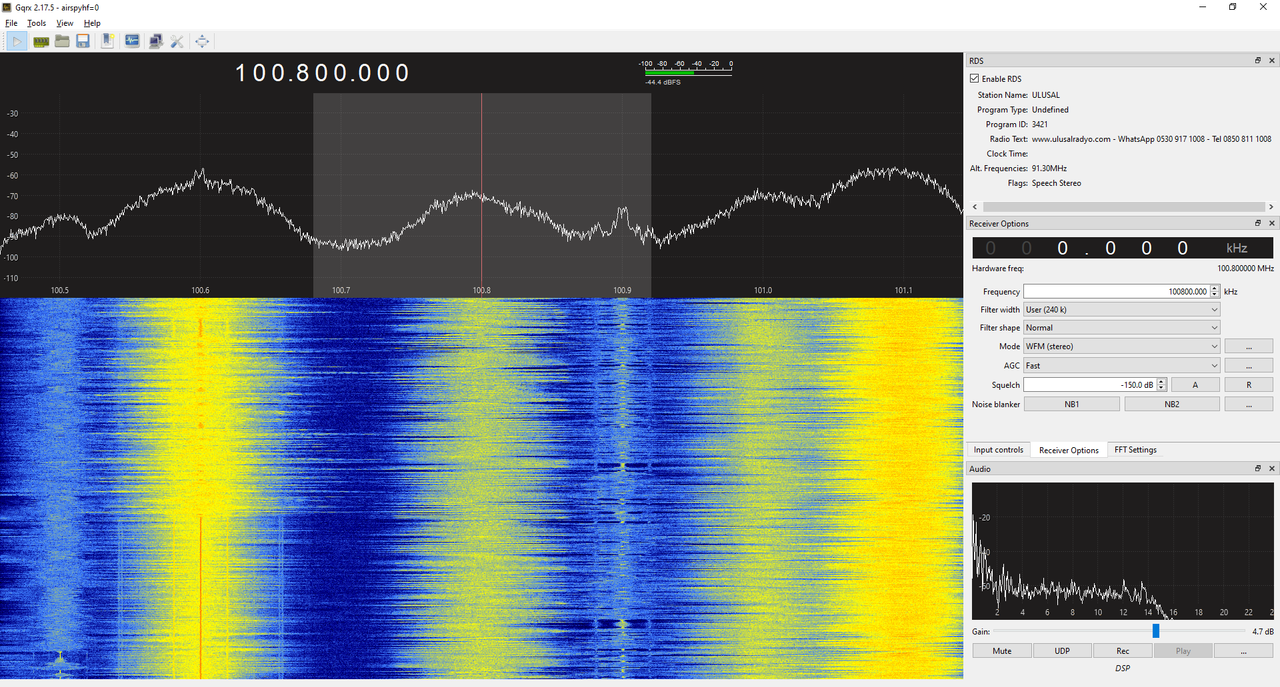Float the Audio panel
Screen dimensions: 1280x687
pyautogui.click(x=1258, y=468)
